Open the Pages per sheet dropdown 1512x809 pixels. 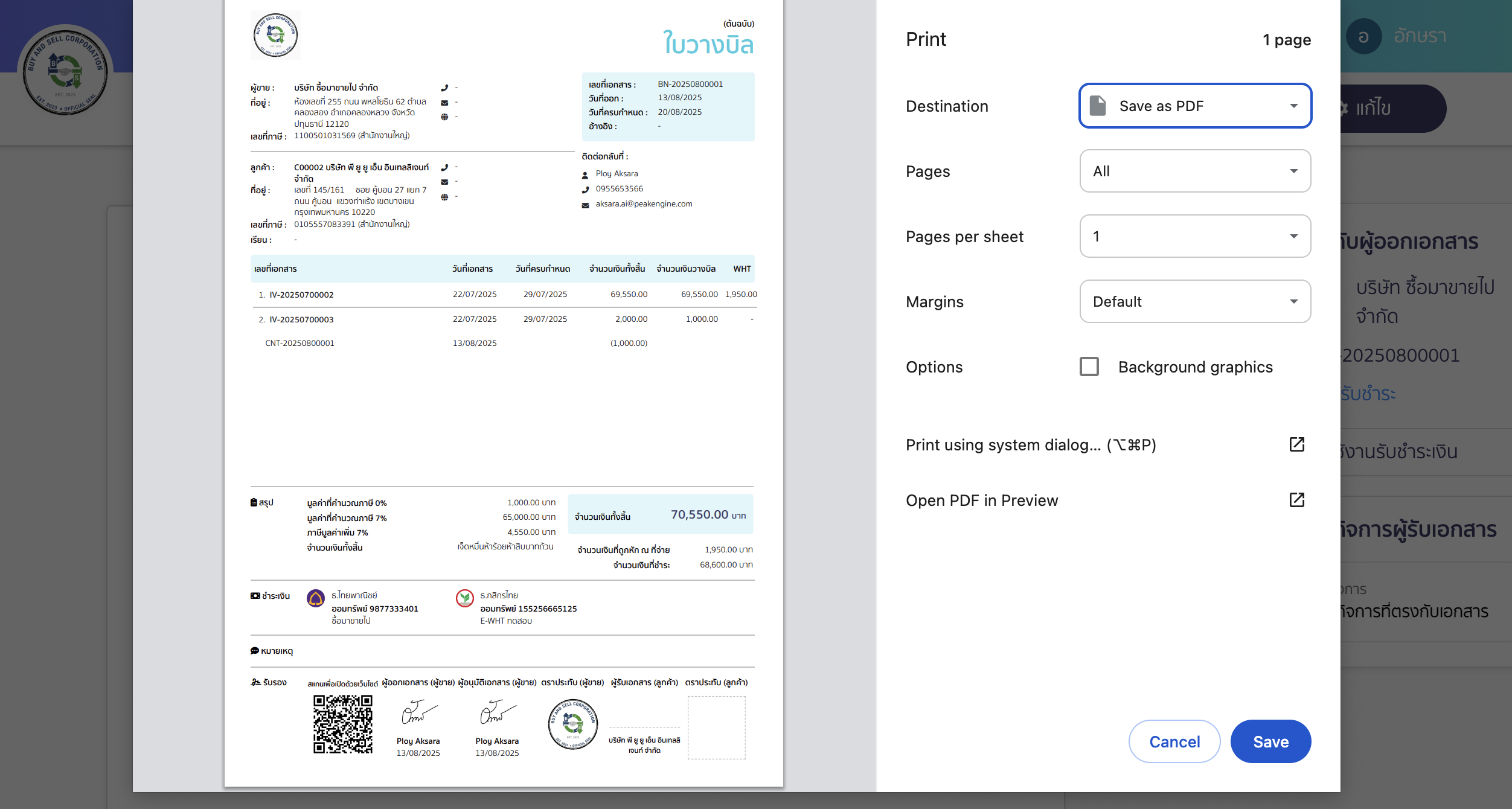click(x=1194, y=237)
